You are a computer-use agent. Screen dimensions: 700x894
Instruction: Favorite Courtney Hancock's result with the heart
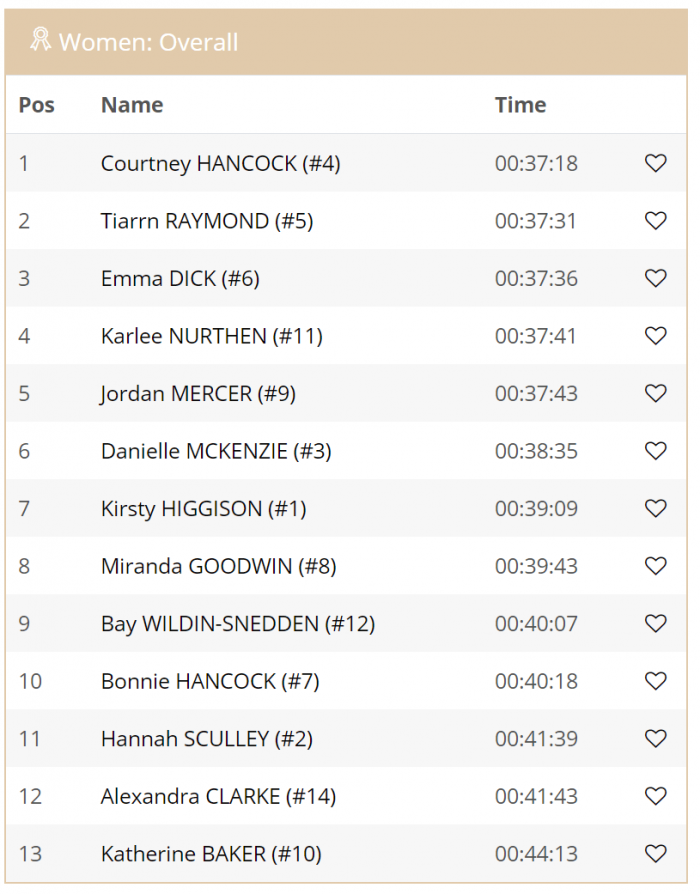[x=655, y=163]
